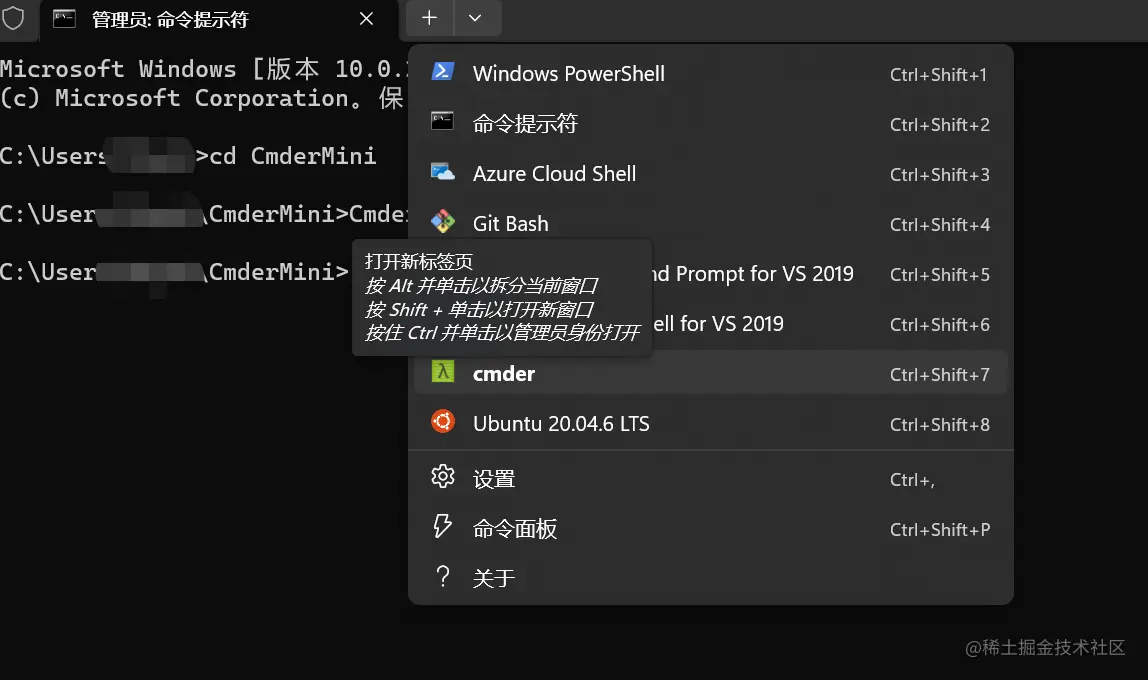This screenshot has height=680, width=1148.
Task: Click the Git Bash icon
Action: 443,223
